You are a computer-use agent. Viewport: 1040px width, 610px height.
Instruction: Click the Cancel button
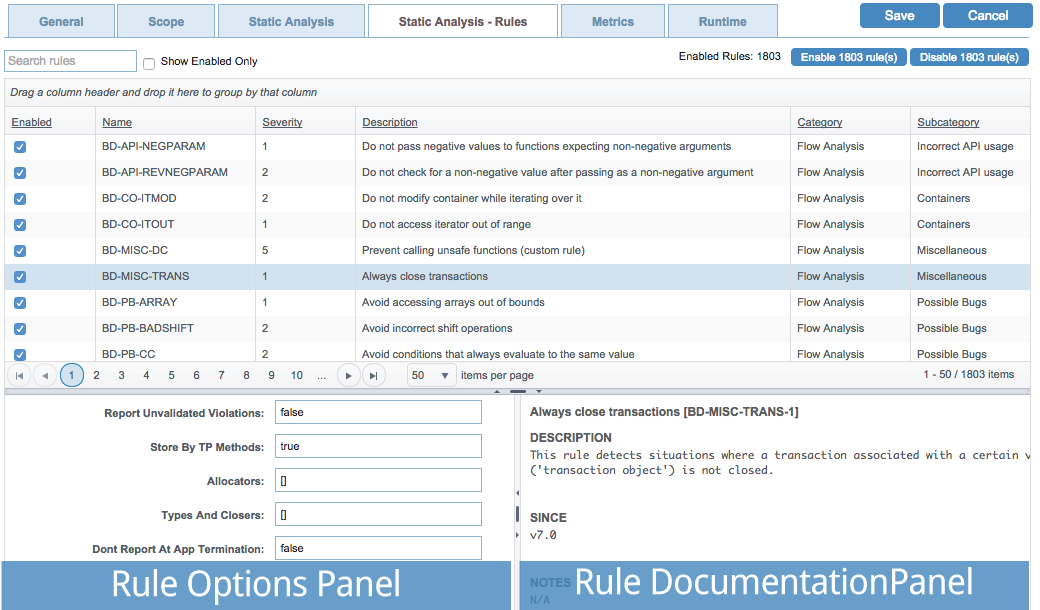[x=988, y=15]
